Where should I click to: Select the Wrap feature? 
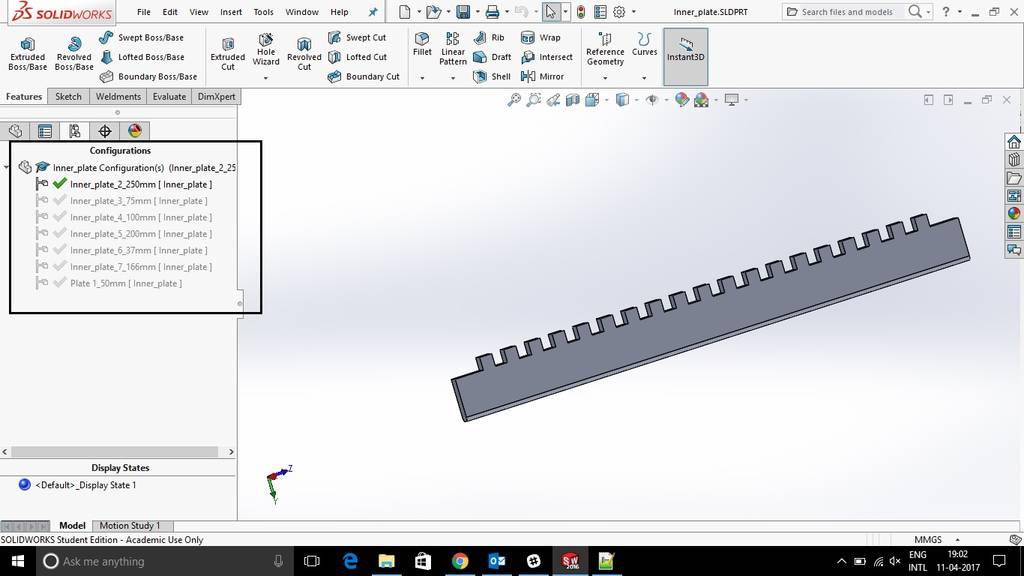[541, 37]
